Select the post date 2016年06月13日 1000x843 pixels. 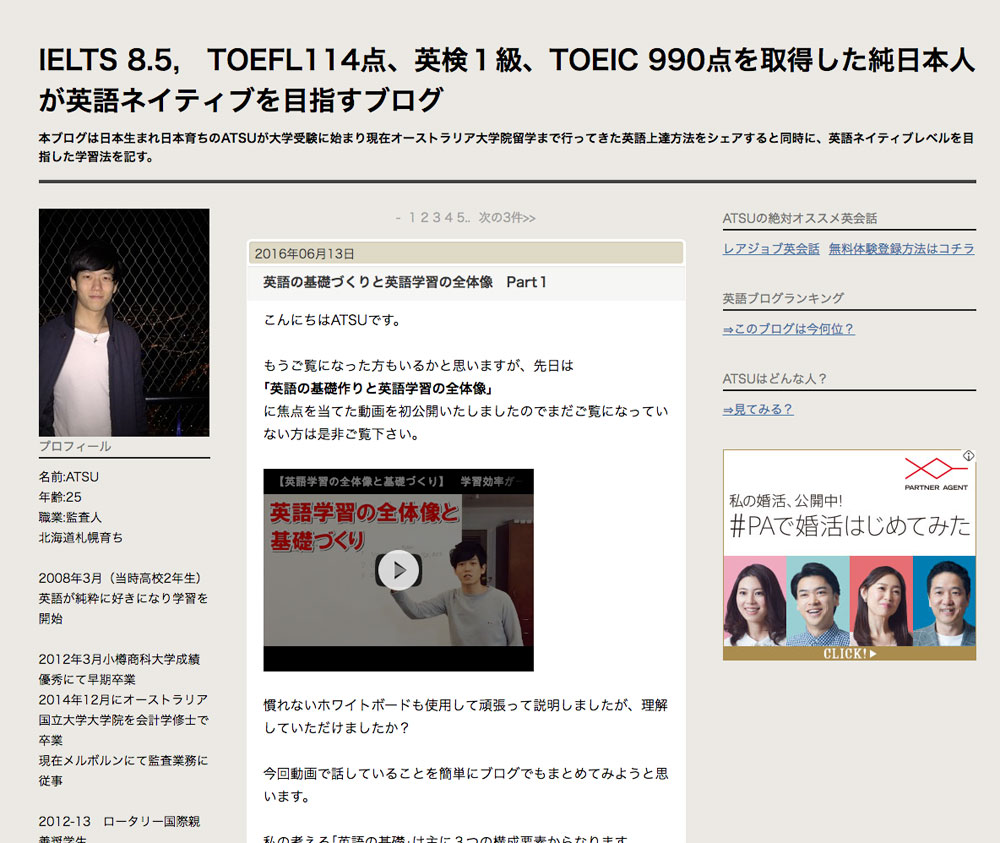304,254
